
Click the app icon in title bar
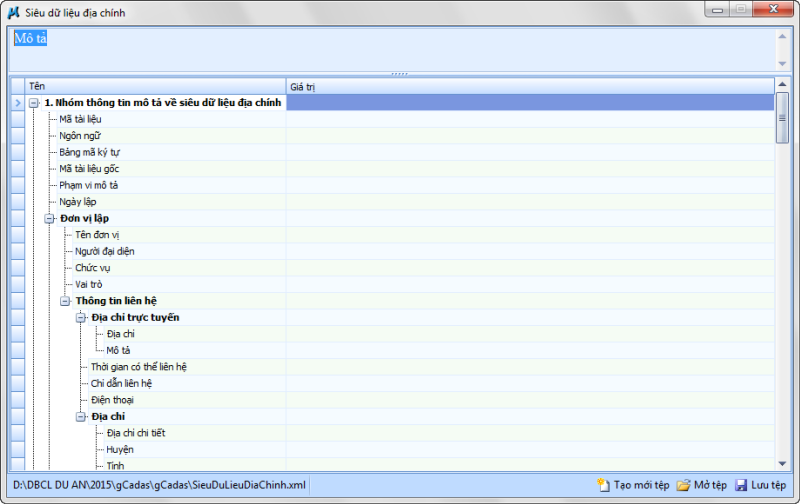(x=14, y=10)
